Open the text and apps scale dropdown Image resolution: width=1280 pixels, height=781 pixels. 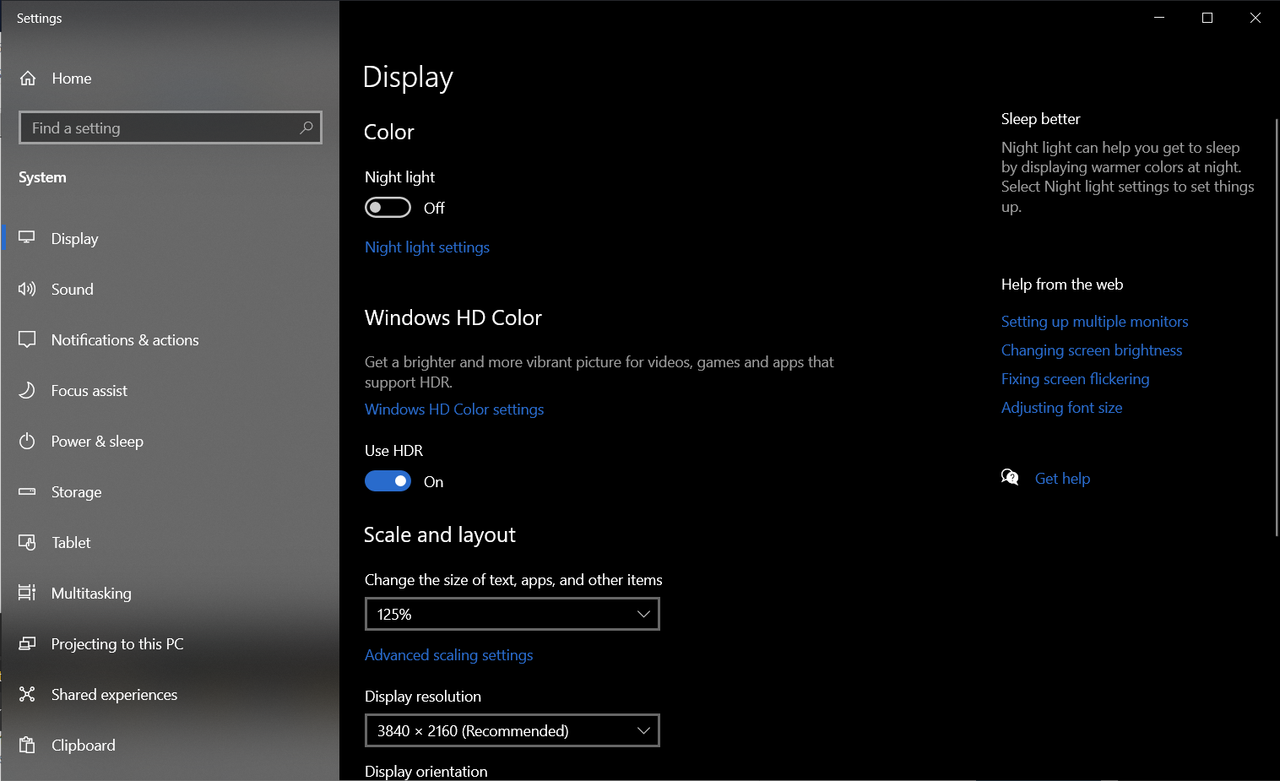coord(512,614)
